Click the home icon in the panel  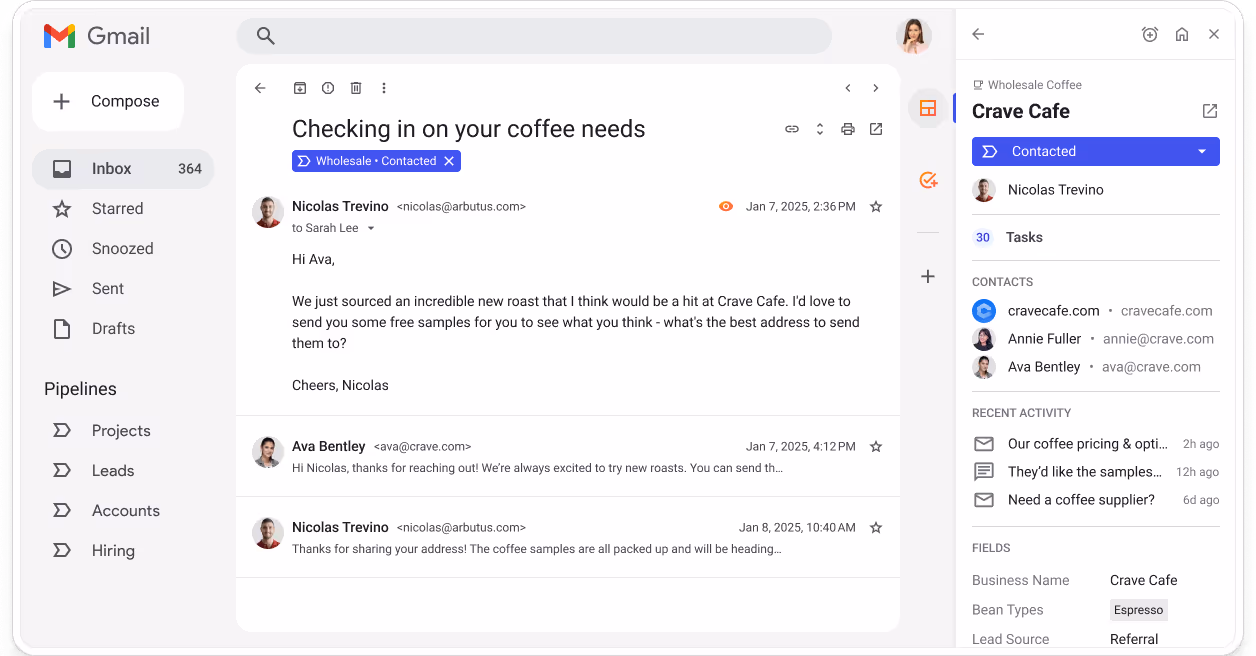point(1182,34)
